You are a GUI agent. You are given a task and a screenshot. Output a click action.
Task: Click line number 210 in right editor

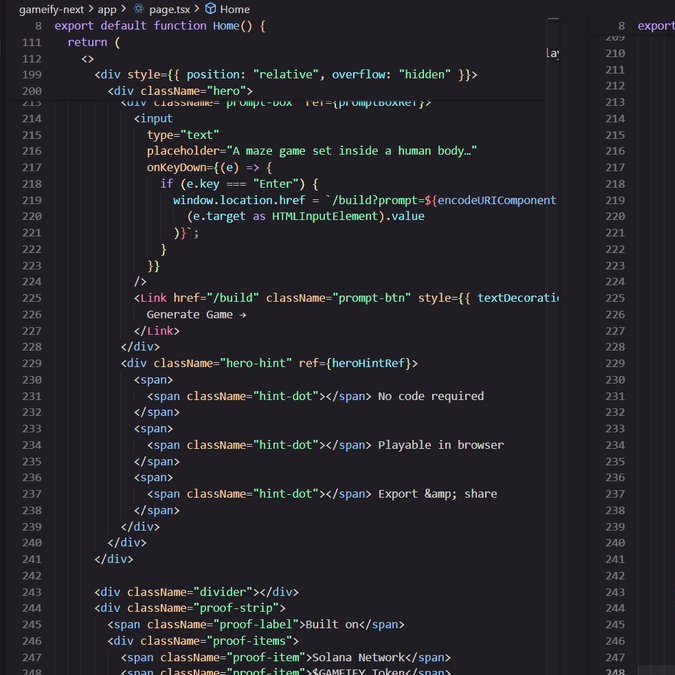coord(615,53)
